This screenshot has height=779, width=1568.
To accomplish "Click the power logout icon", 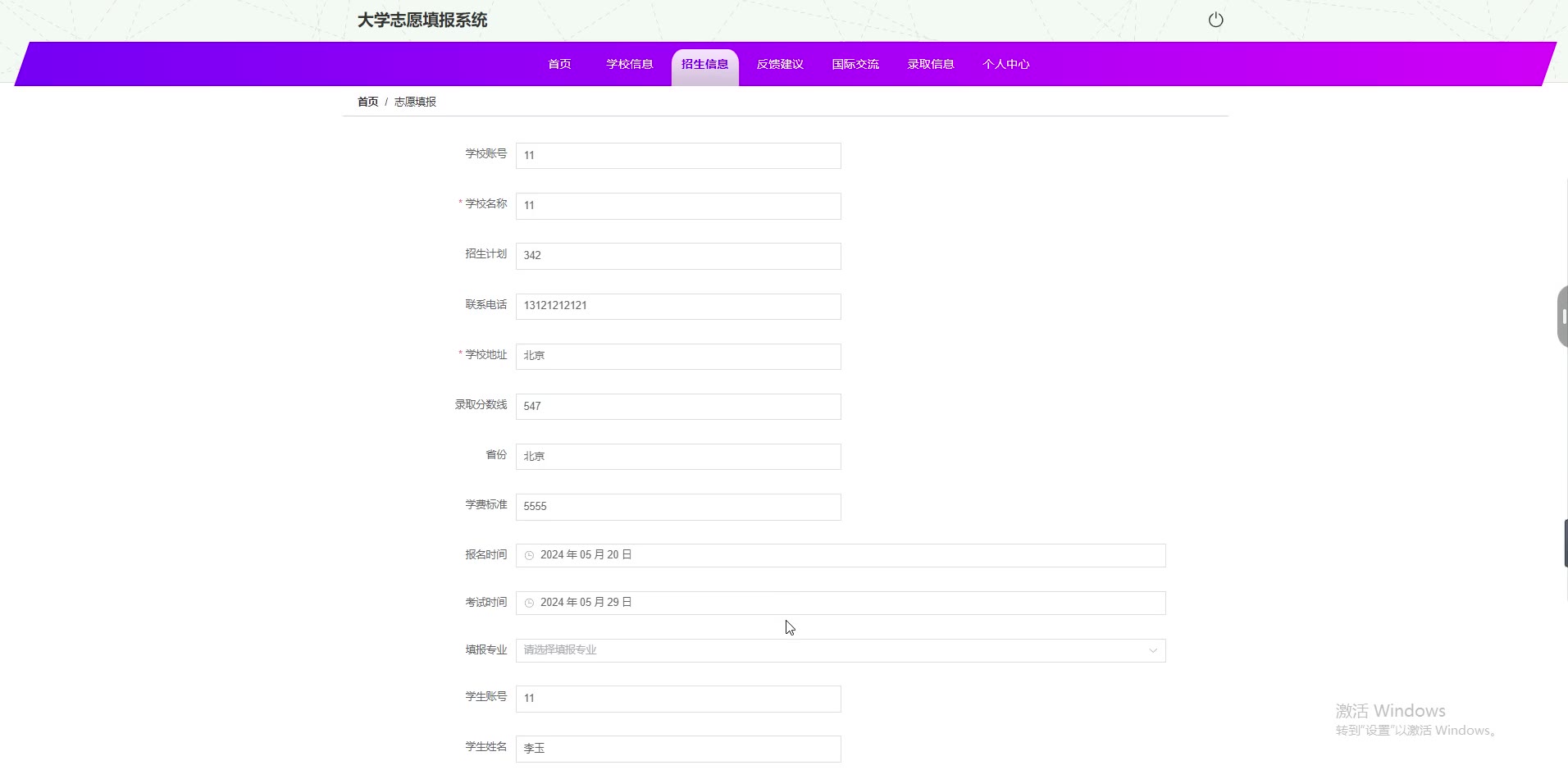I will 1215,20.
